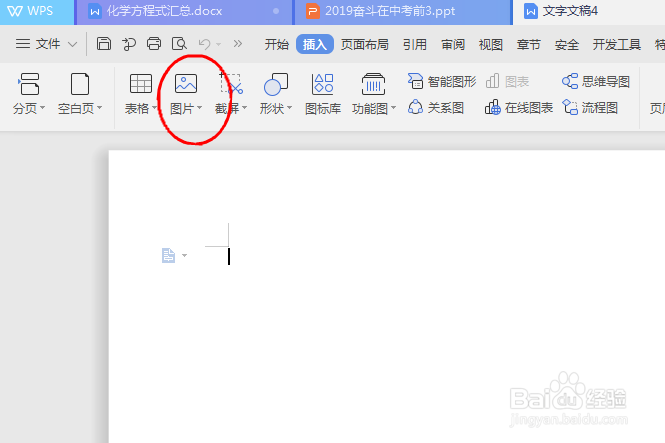Screen dimensions: 665x443
Task: Open the 章节 ribbon tab
Action: [x=528, y=45]
